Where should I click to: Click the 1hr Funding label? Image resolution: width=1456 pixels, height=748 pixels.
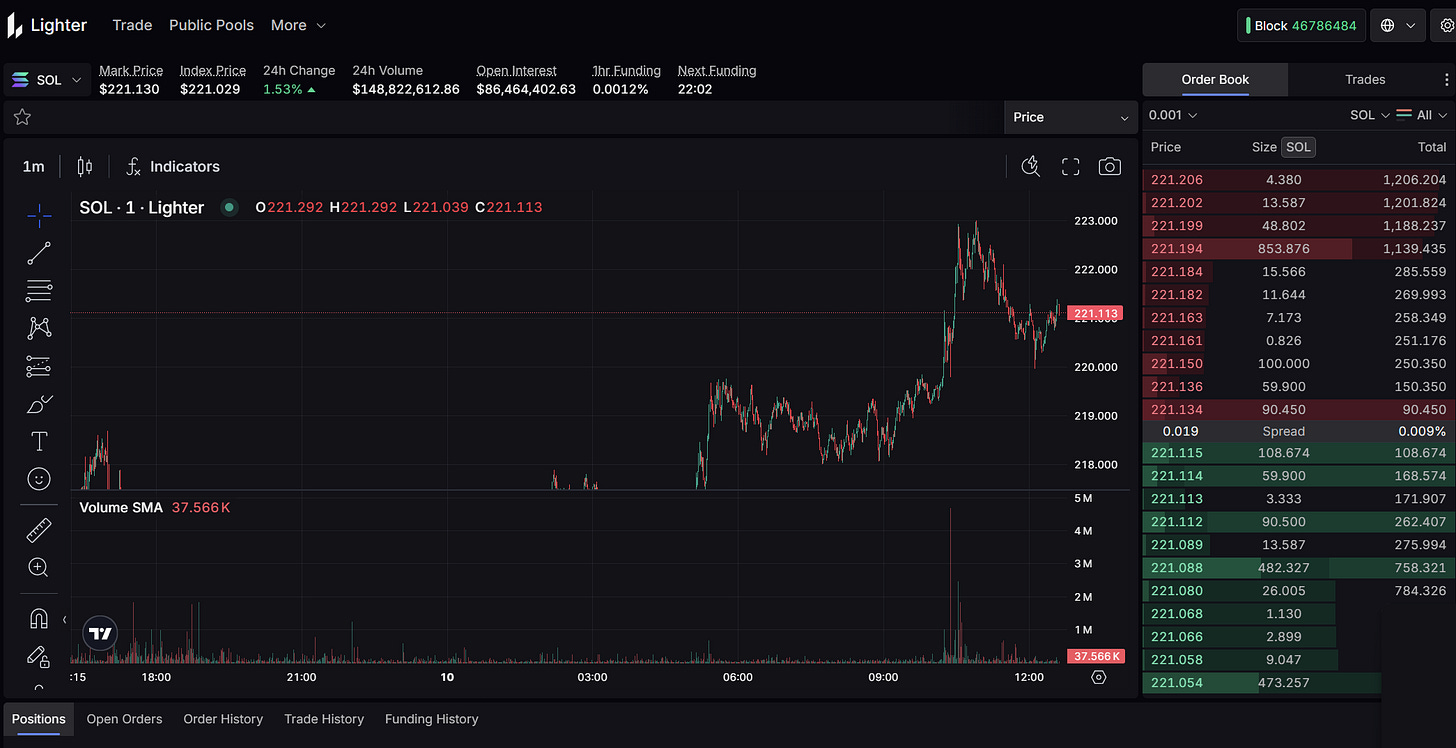[626, 70]
